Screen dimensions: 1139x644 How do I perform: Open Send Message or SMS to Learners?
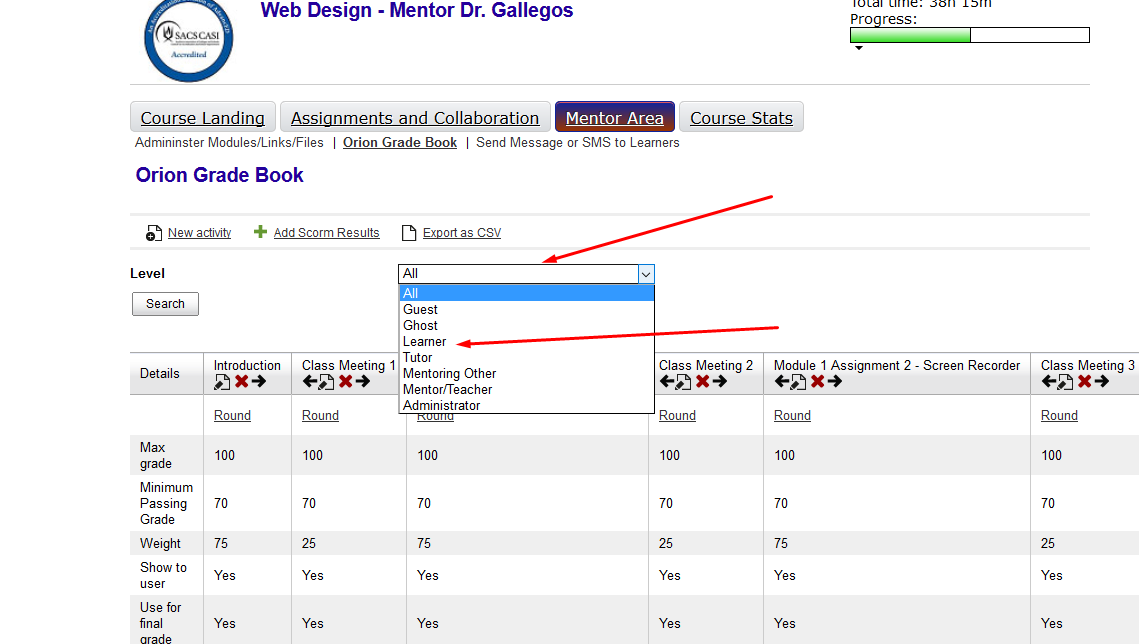pos(577,143)
